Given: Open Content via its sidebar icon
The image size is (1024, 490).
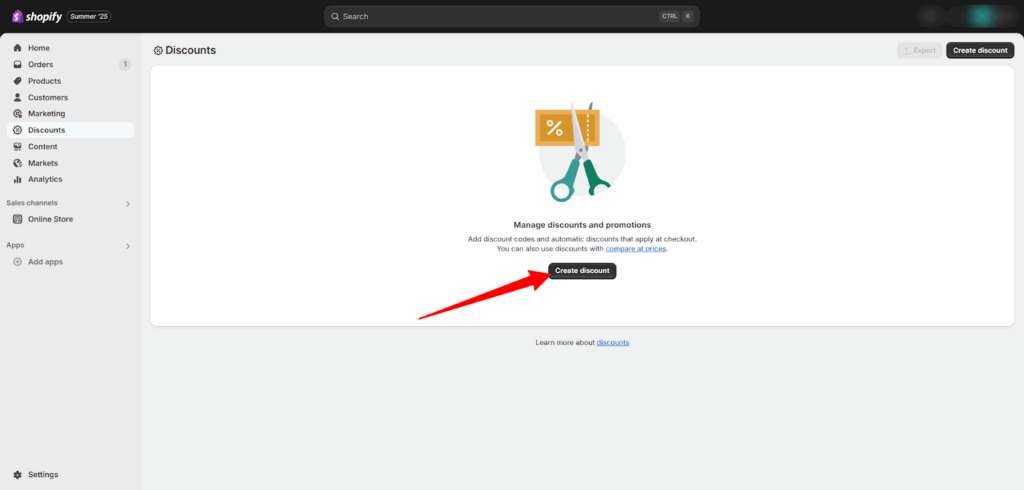Looking at the screenshot, I should tap(18, 147).
